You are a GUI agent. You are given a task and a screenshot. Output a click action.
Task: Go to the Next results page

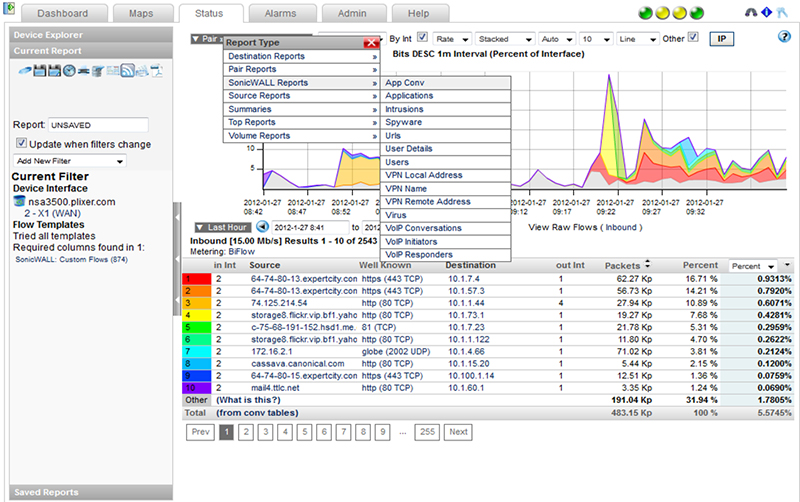tap(458, 432)
